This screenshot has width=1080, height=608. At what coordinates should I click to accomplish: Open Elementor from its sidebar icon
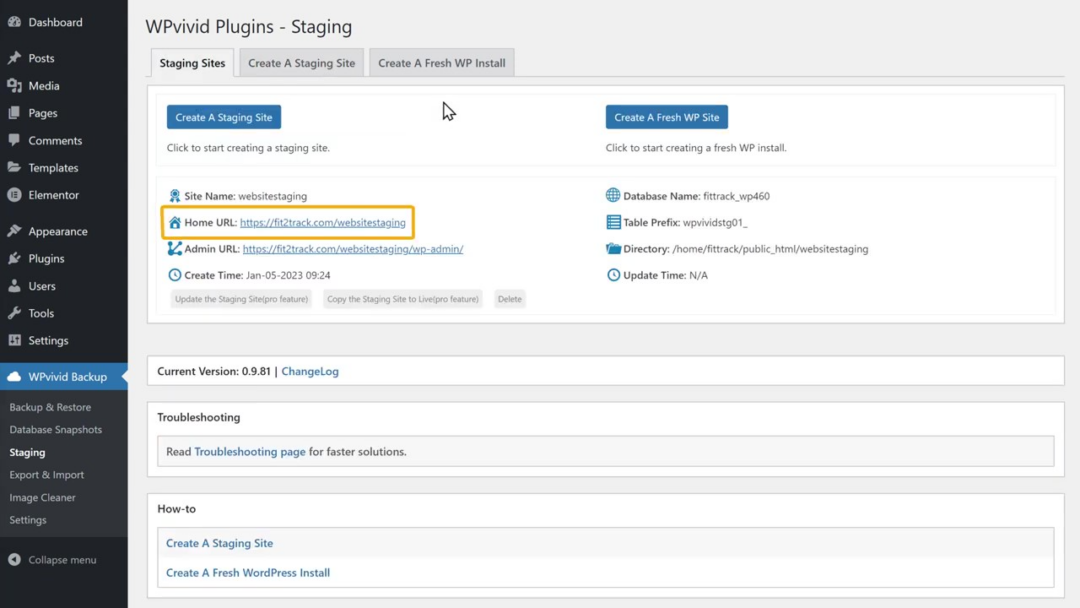[14, 194]
